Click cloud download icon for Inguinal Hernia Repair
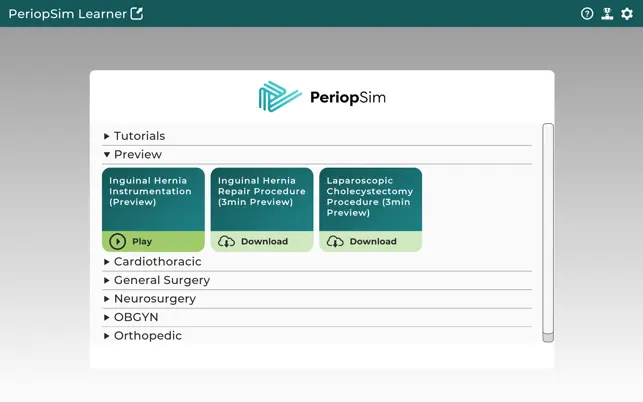The width and height of the screenshot is (643, 402). point(226,241)
